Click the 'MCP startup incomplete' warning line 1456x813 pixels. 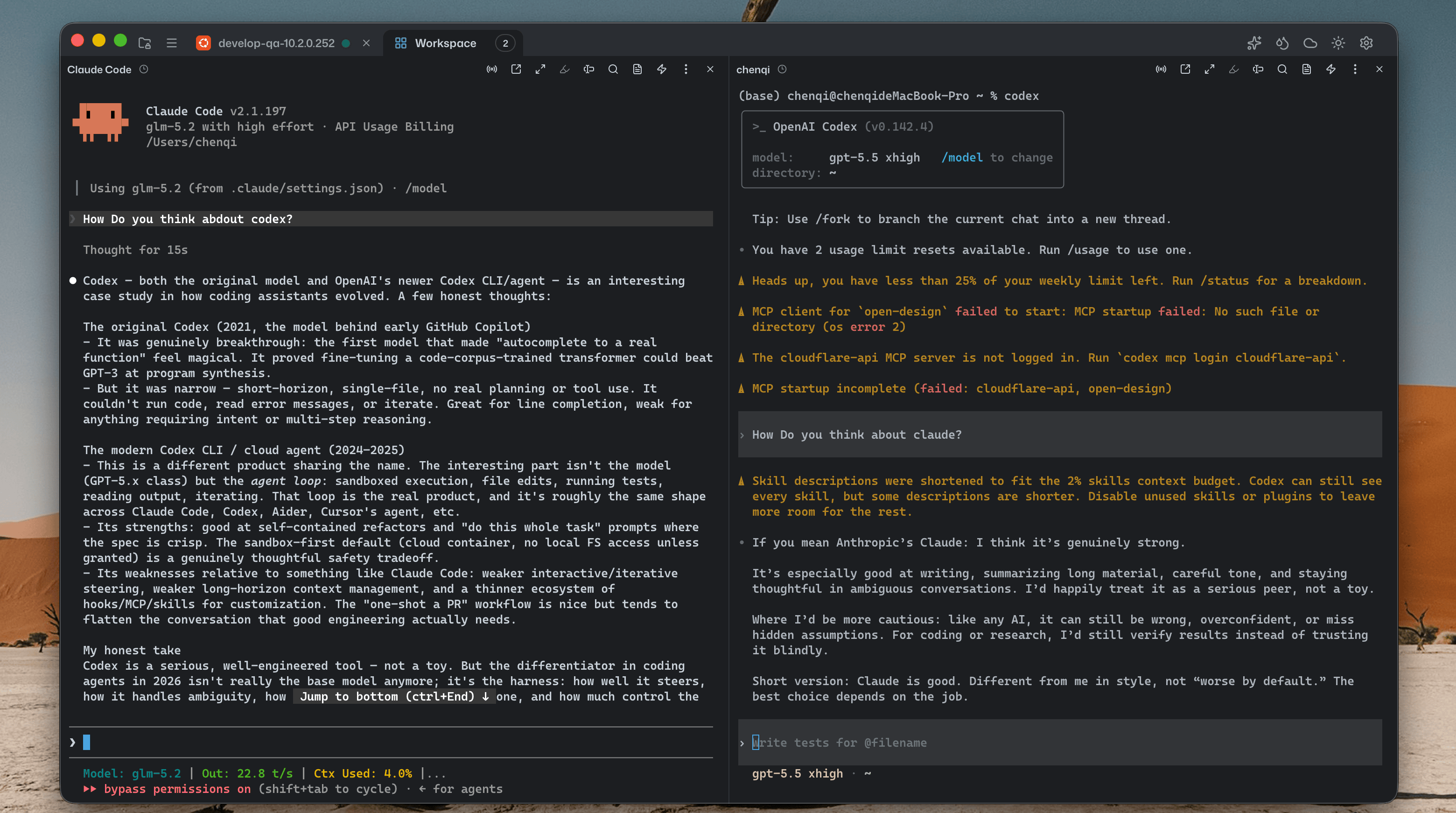[x=961, y=388]
